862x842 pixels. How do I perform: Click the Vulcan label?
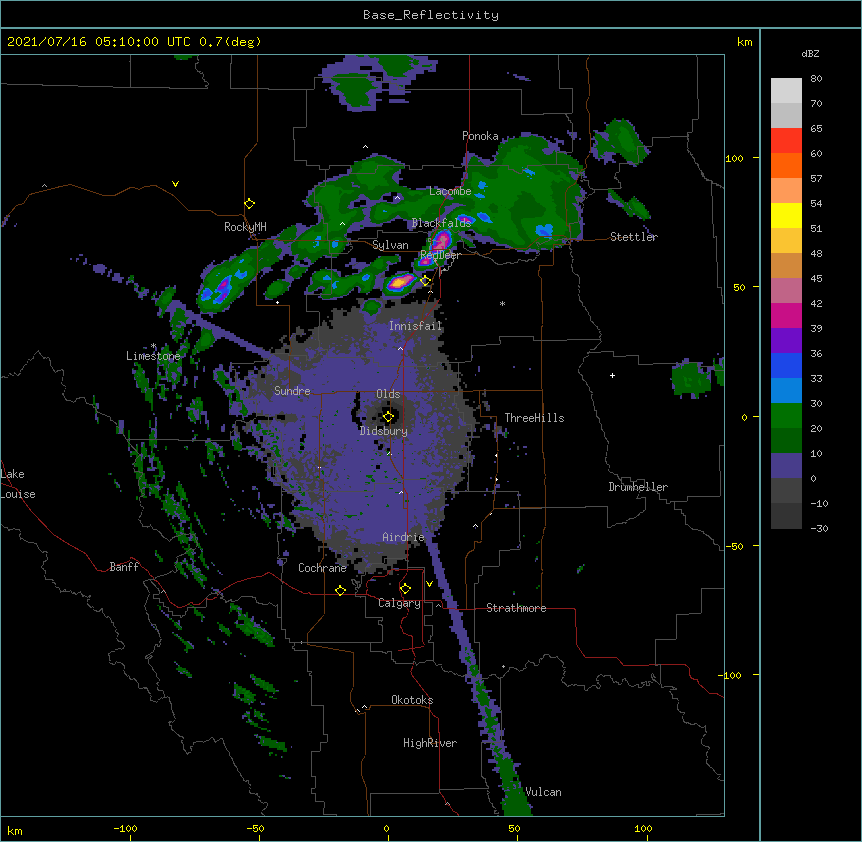(x=543, y=792)
